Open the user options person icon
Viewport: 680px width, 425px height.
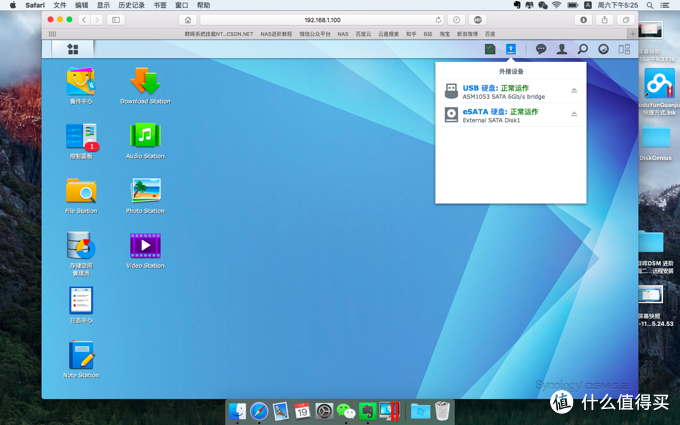click(x=562, y=49)
